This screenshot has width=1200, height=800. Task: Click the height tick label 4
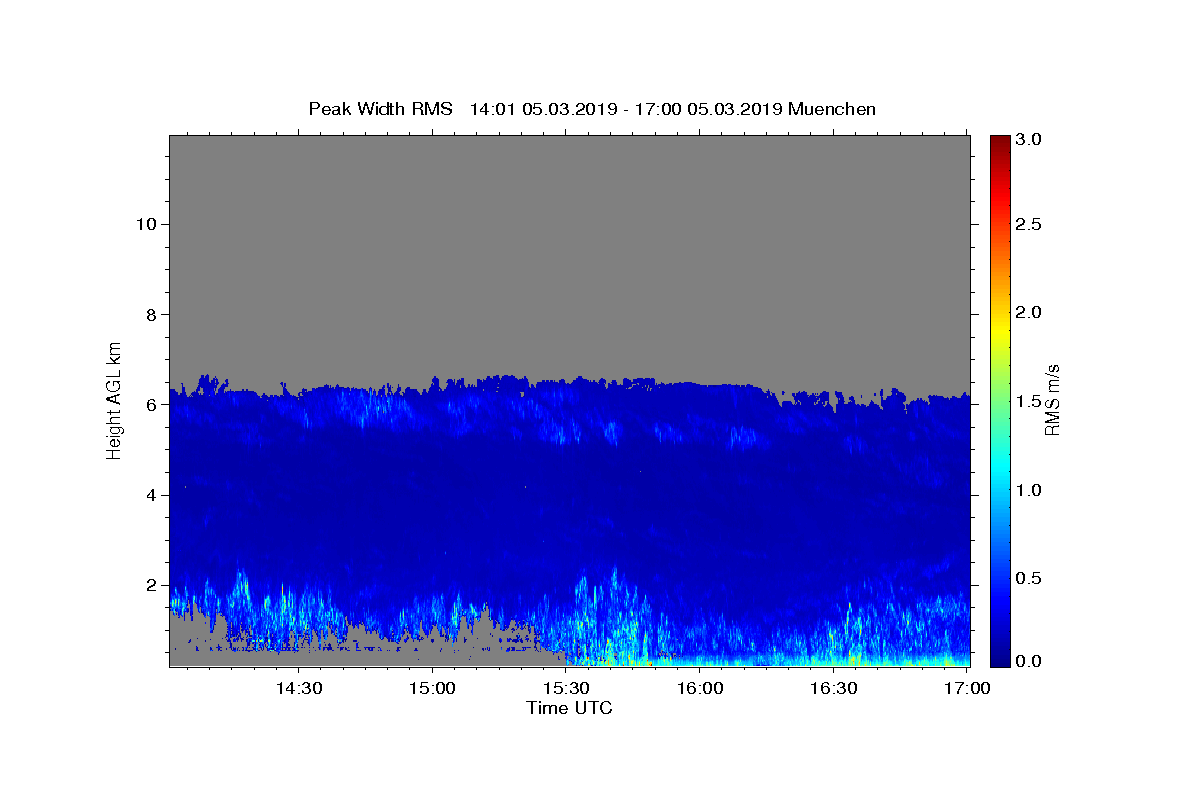click(153, 495)
